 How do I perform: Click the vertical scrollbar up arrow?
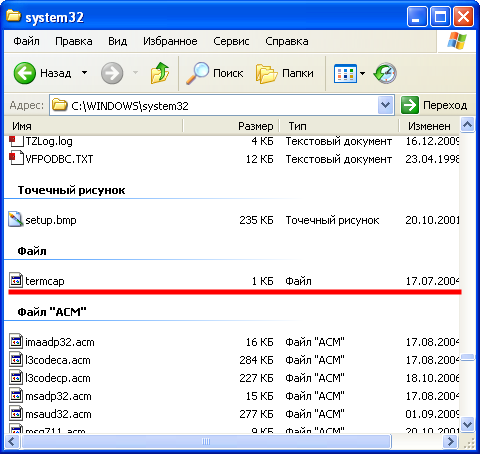coord(467,125)
